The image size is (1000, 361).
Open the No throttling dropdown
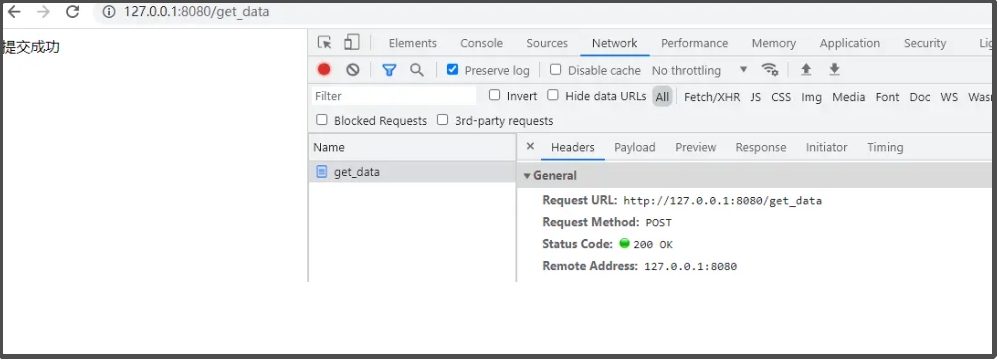699,70
